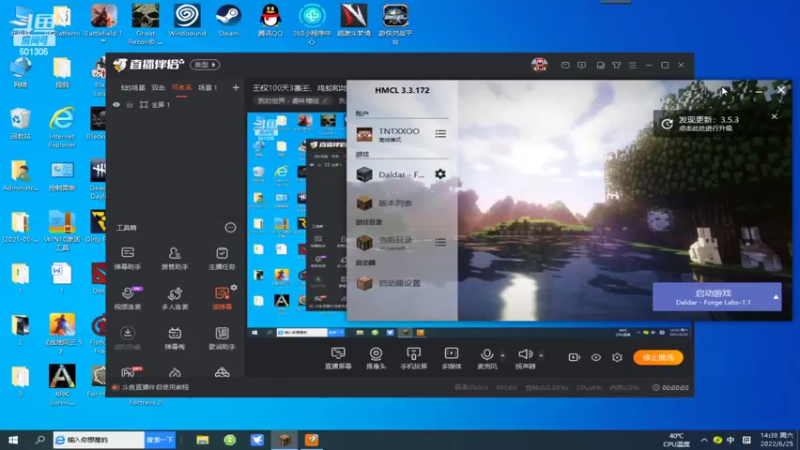Add 多媒体 multimedia source

pyautogui.click(x=452, y=358)
